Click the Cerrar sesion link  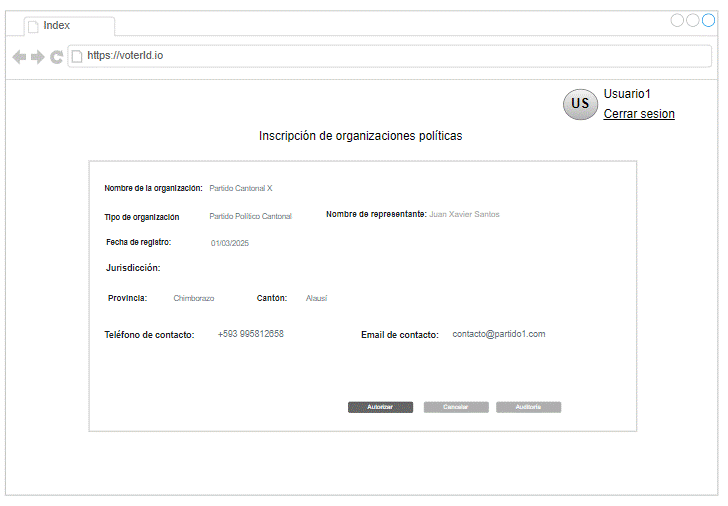639,114
